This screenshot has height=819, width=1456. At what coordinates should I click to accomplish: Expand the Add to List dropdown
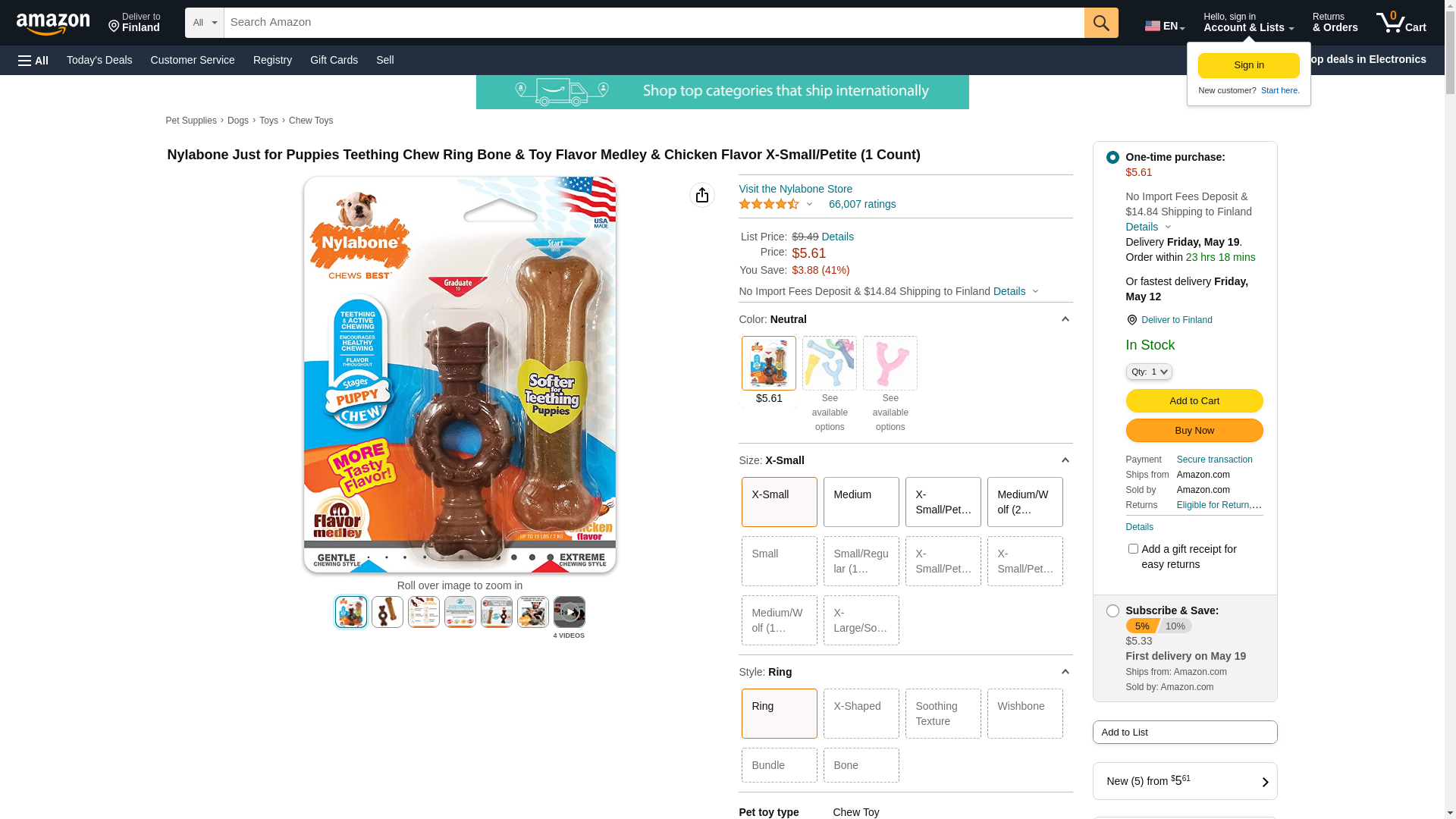click(x=1185, y=733)
